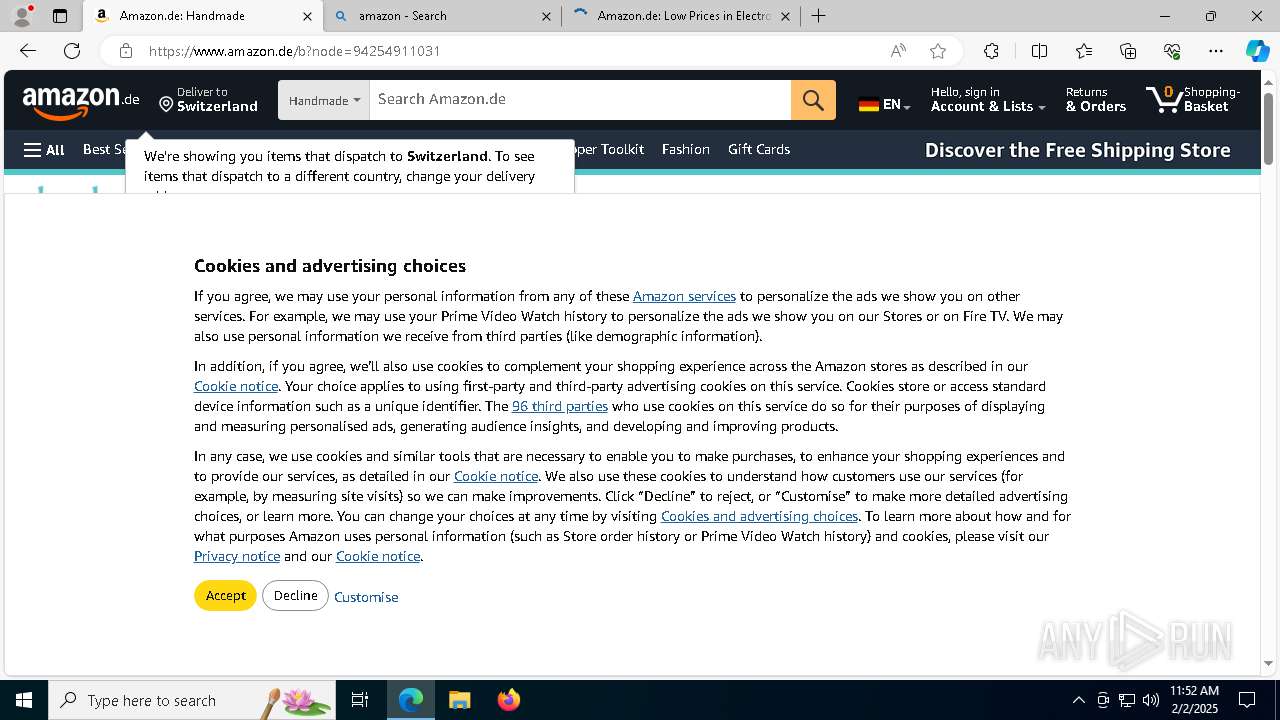
Task: Accept cookies with yellow Accept button
Action: 225,595
